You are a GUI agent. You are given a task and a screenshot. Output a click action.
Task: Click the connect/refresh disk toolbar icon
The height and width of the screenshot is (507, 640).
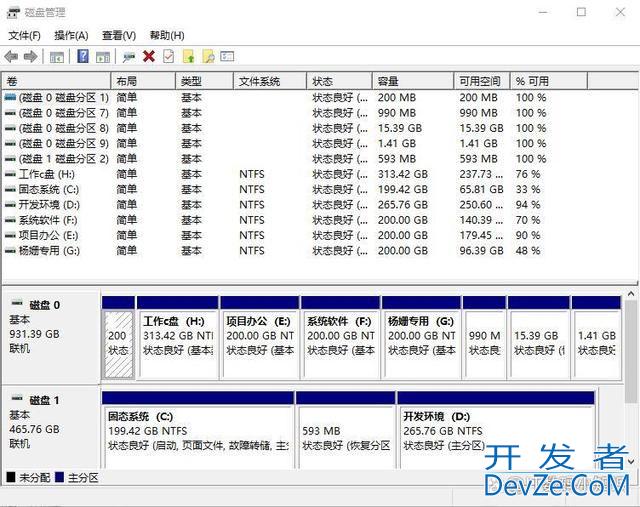(129, 57)
